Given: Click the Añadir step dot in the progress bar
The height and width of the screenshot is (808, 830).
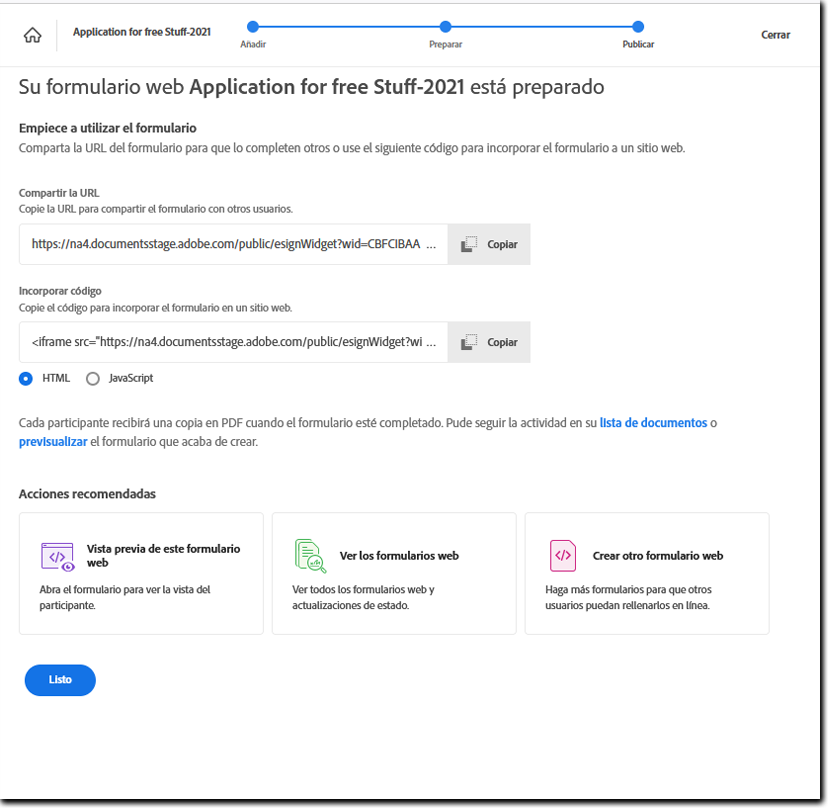Looking at the screenshot, I should click(253, 28).
